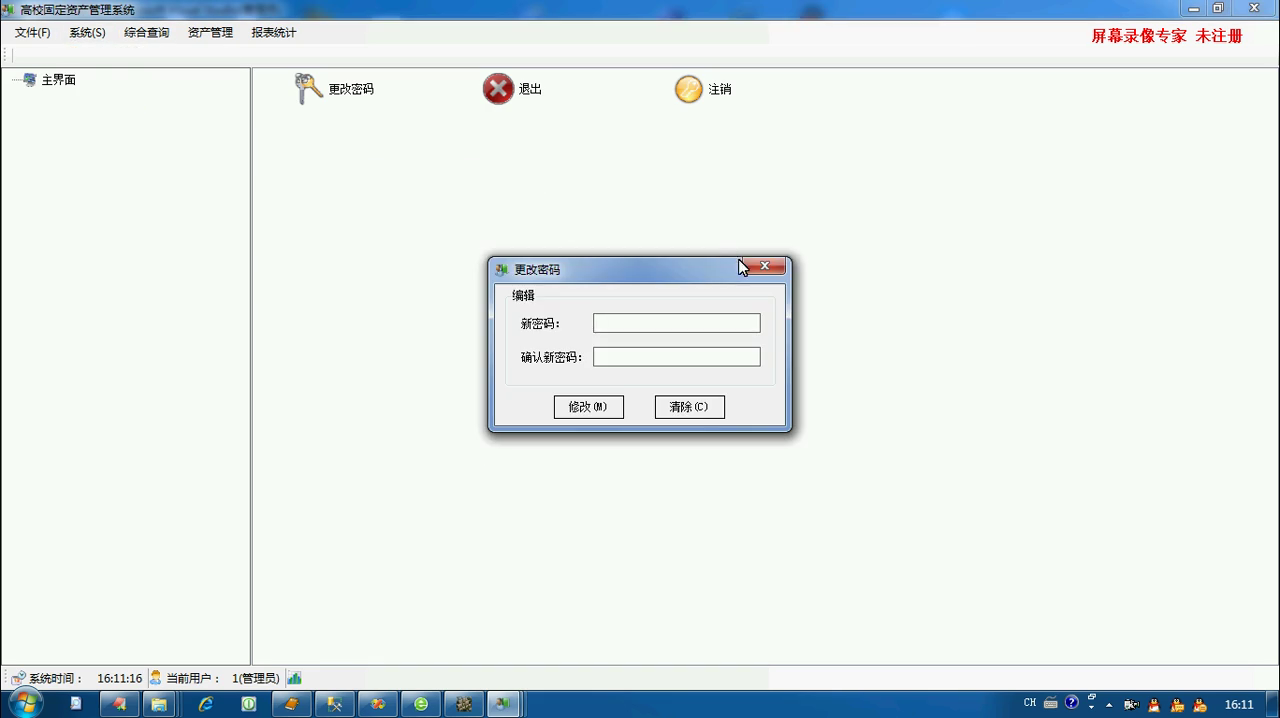Select the 主界面 tree node

58,80
